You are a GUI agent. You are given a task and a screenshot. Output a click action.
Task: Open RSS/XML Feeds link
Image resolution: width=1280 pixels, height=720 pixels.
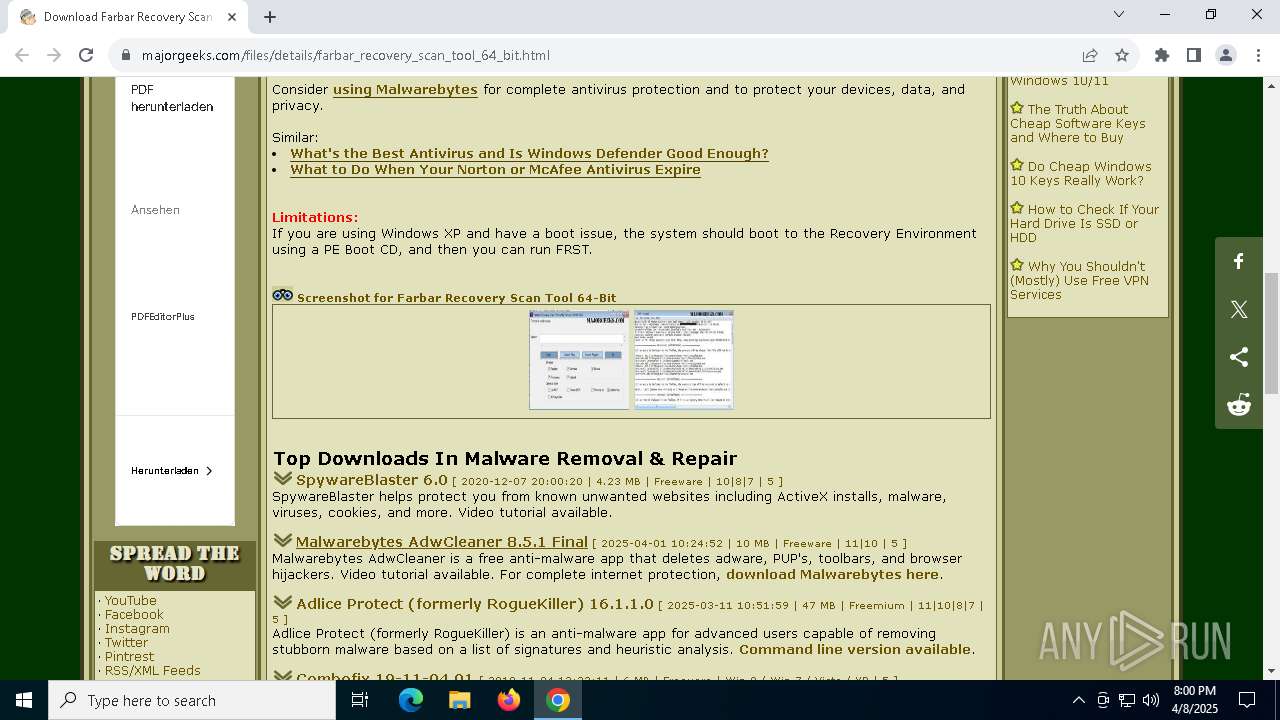pyautogui.click(x=152, y=670)
